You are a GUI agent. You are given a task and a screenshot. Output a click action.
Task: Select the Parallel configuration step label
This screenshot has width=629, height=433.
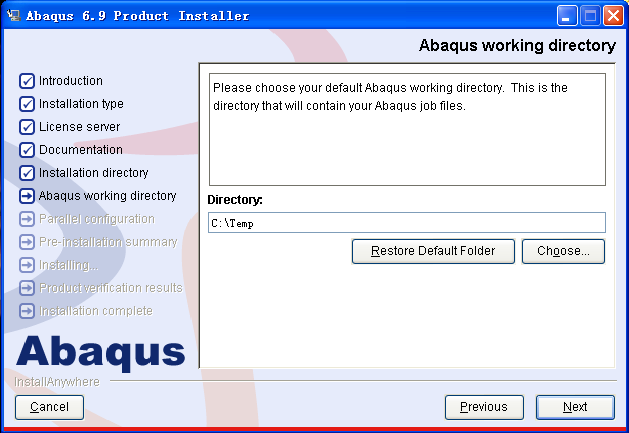[x=97, y=219]
